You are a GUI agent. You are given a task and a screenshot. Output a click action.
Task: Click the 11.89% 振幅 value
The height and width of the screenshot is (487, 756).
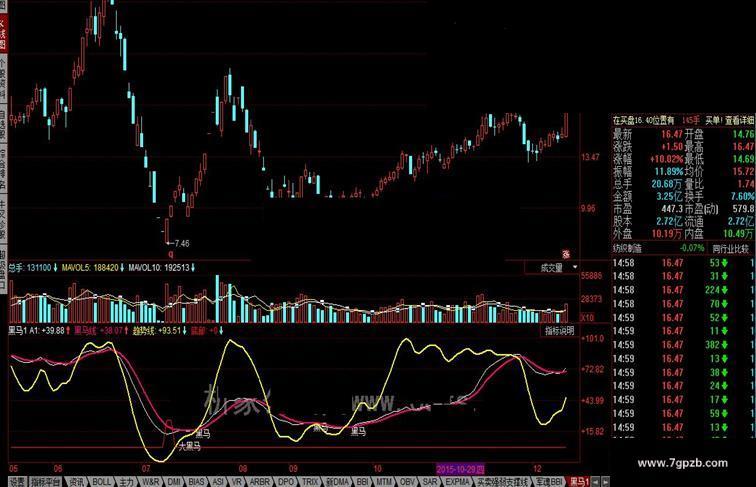click(669, 172)
